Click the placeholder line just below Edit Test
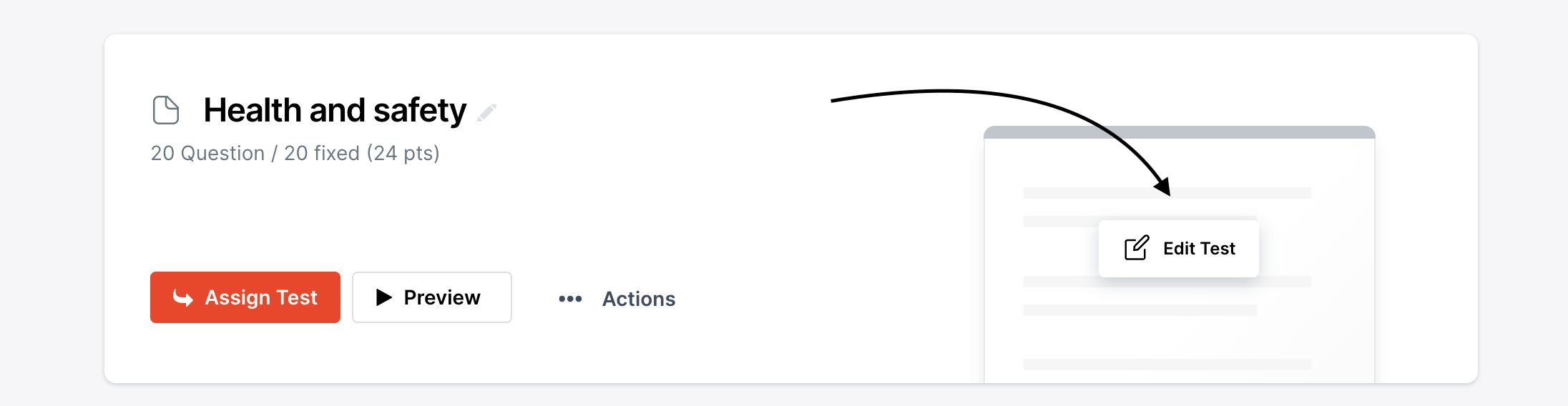 (1167, 282)
